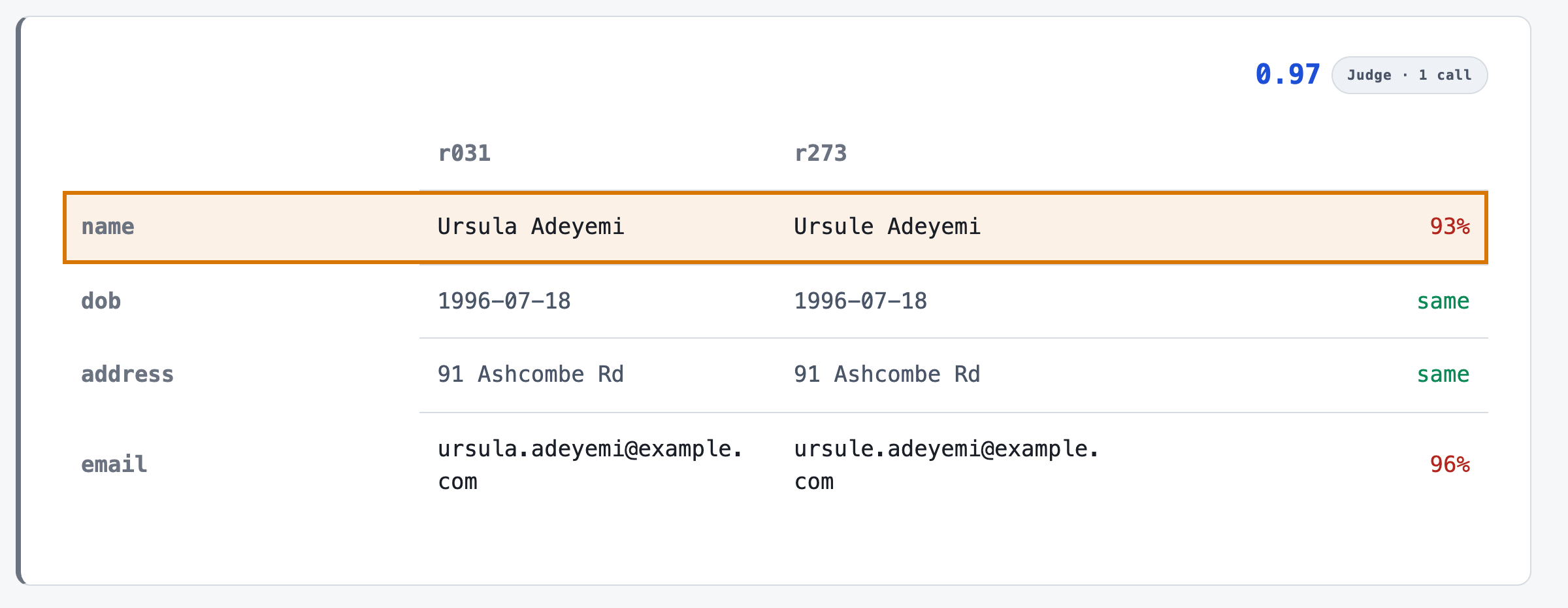Click r031 address 91 Ashcombe Rd
The width and height of the screenshot is (1568, 608).
(531, 375)
